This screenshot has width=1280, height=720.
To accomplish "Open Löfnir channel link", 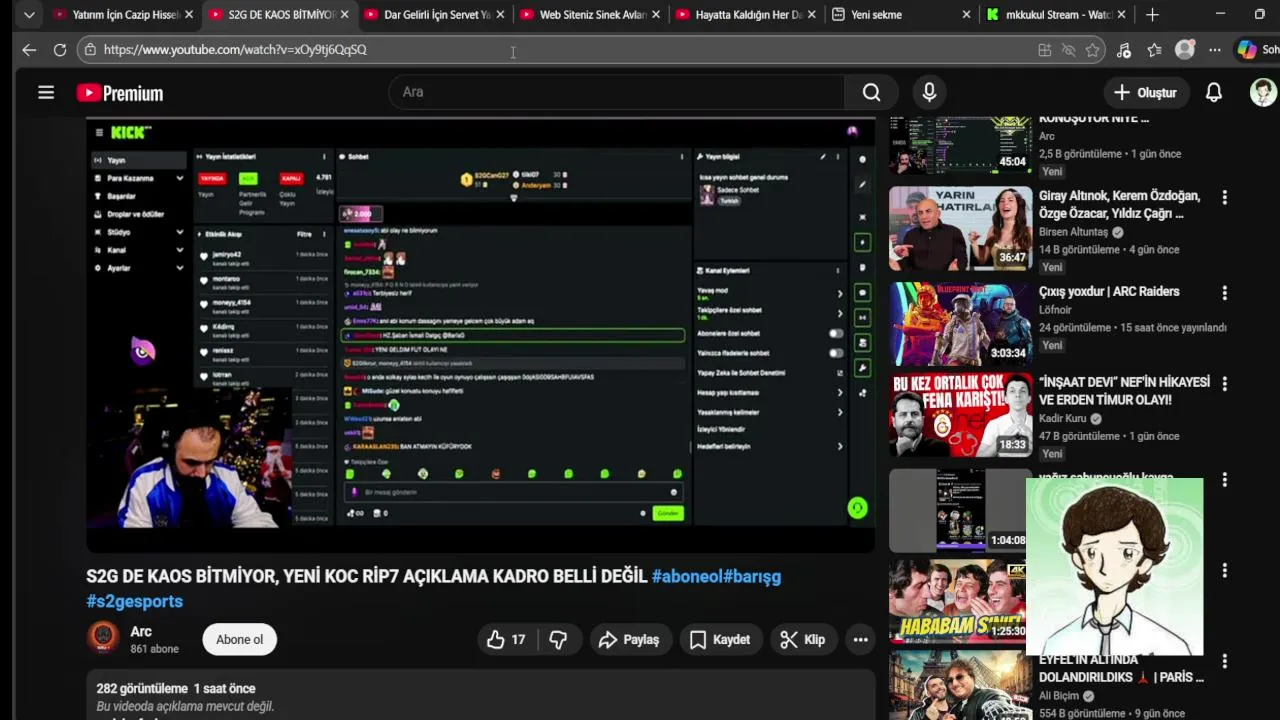I will coord(1055,310).
